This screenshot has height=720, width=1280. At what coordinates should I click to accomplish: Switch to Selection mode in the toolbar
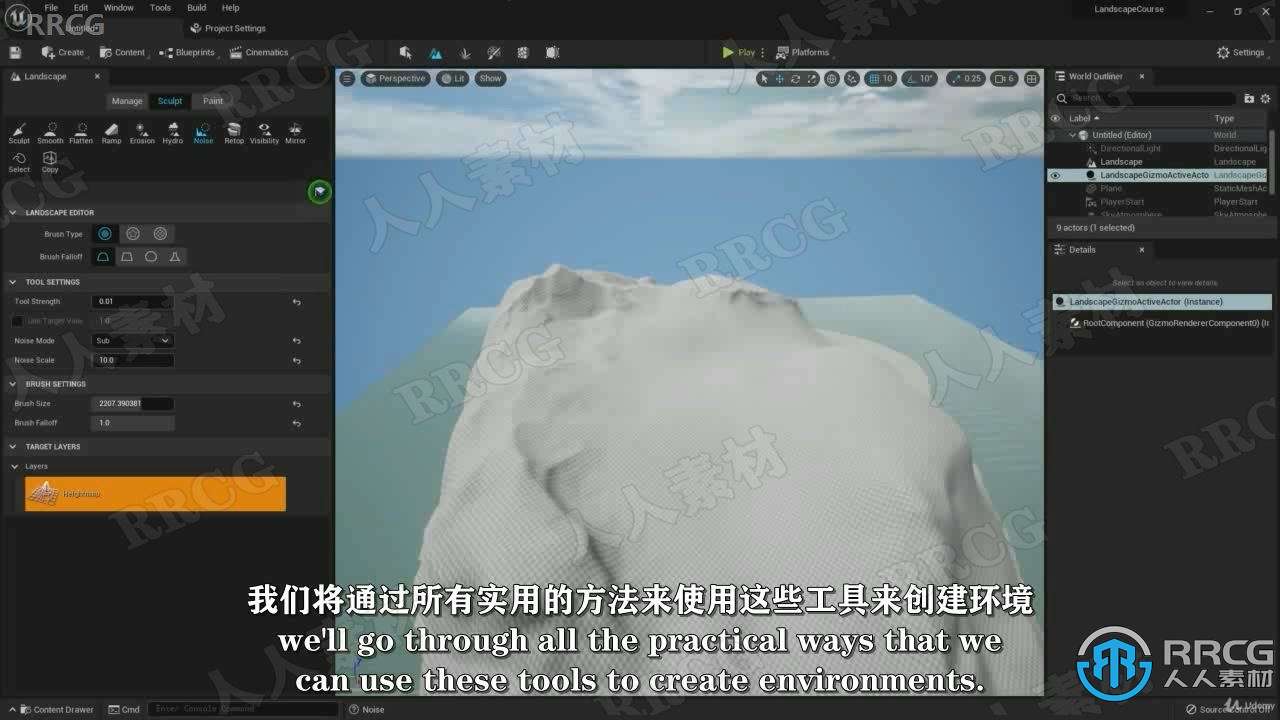pos(405,52)
